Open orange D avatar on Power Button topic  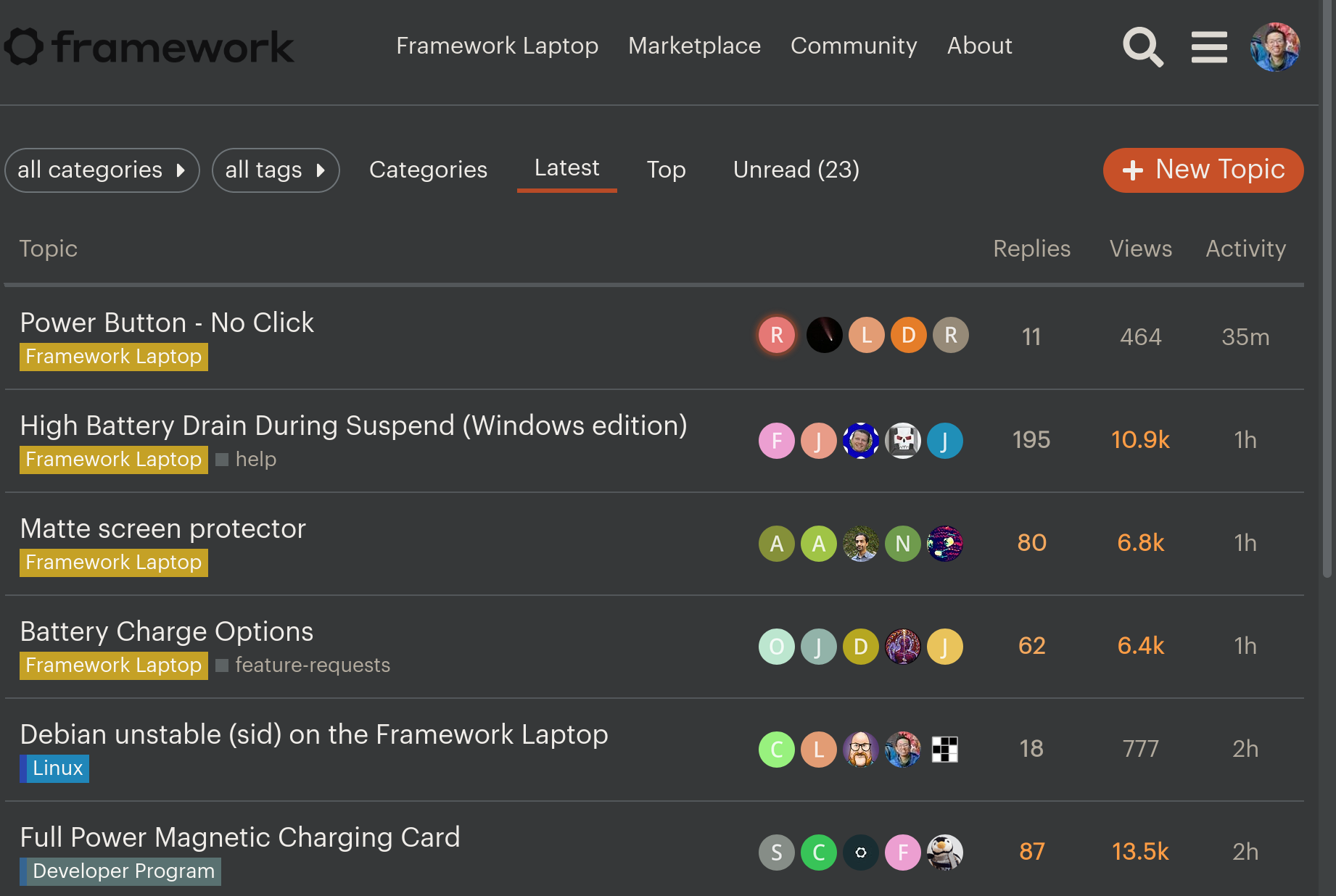[x=909, y=335]
